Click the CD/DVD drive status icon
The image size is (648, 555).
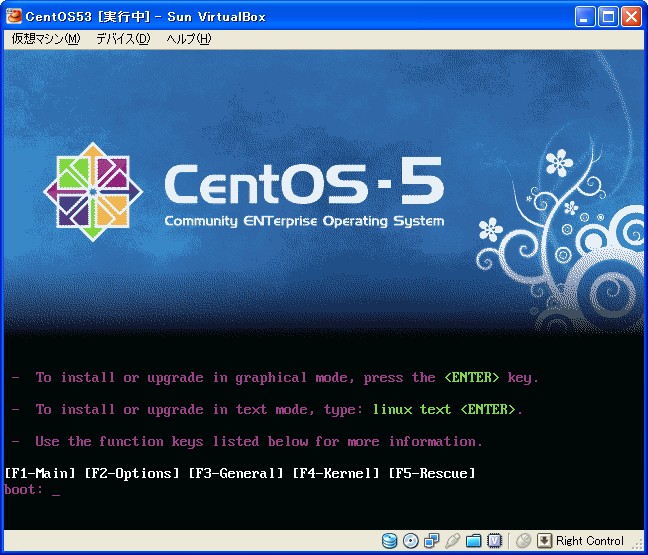click(410, 541)
